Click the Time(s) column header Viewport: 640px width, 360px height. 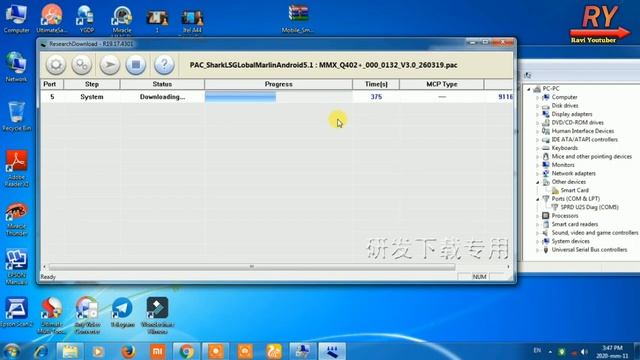click(376, 84)
